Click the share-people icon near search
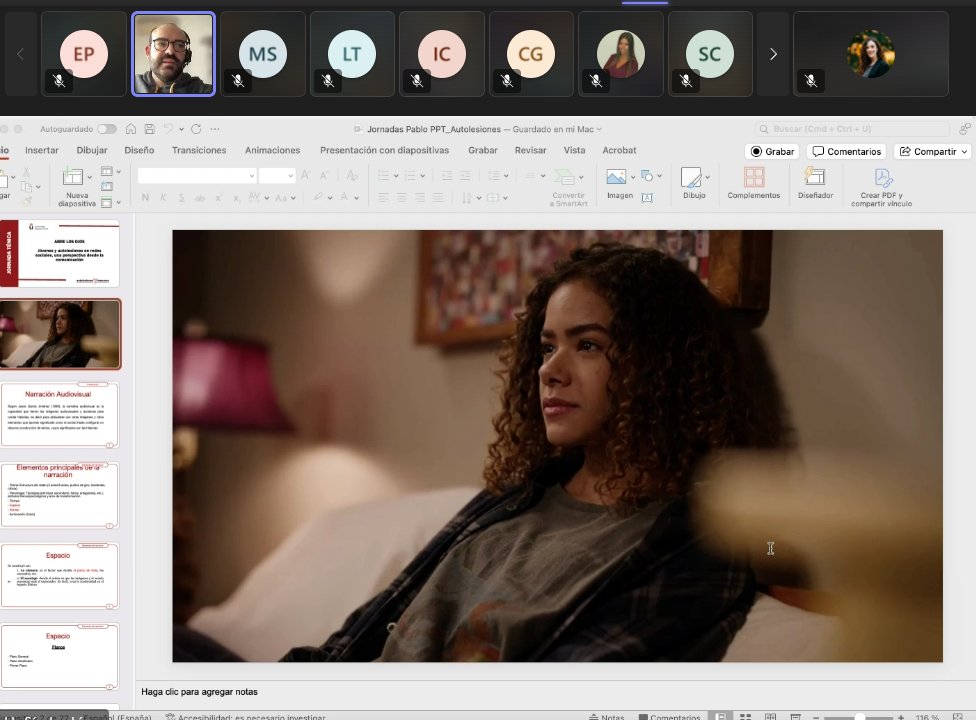This screenshot has height=720, width=976. [x=965, y=129]
